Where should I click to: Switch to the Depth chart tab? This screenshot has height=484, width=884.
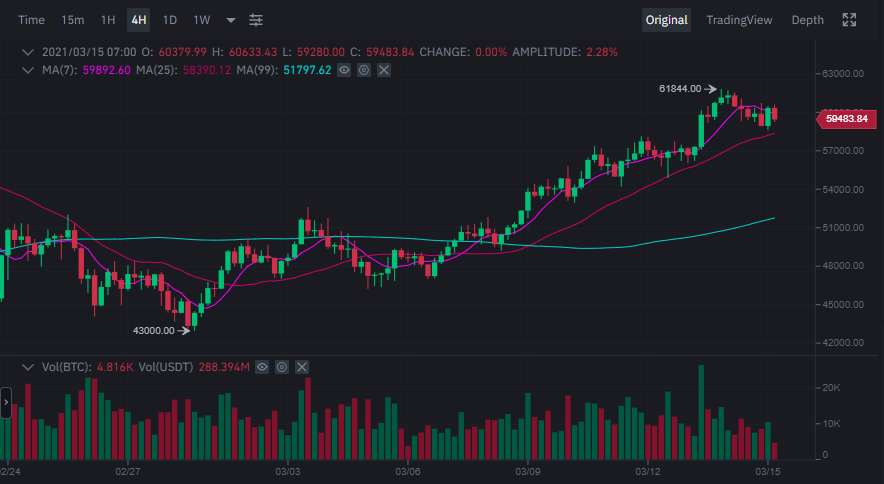[x=807, y=20]
